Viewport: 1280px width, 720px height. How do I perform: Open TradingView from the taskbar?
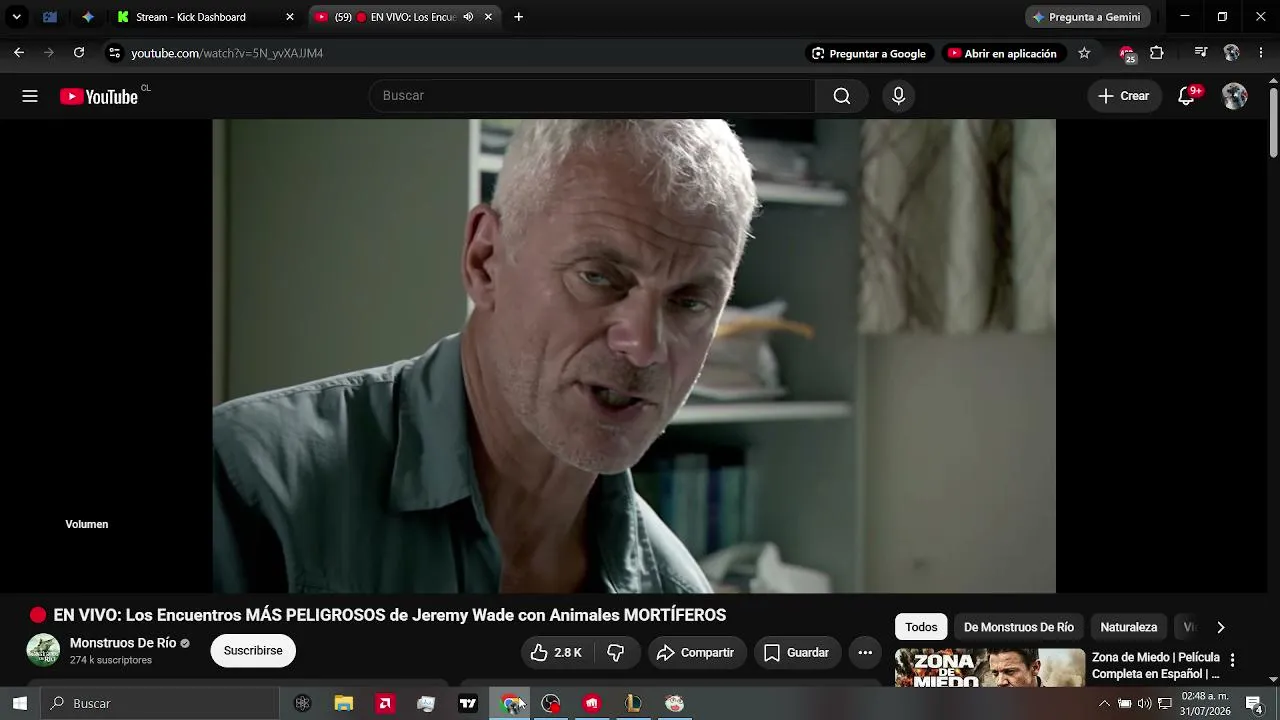pyautogui.click(x=467, y=704)
